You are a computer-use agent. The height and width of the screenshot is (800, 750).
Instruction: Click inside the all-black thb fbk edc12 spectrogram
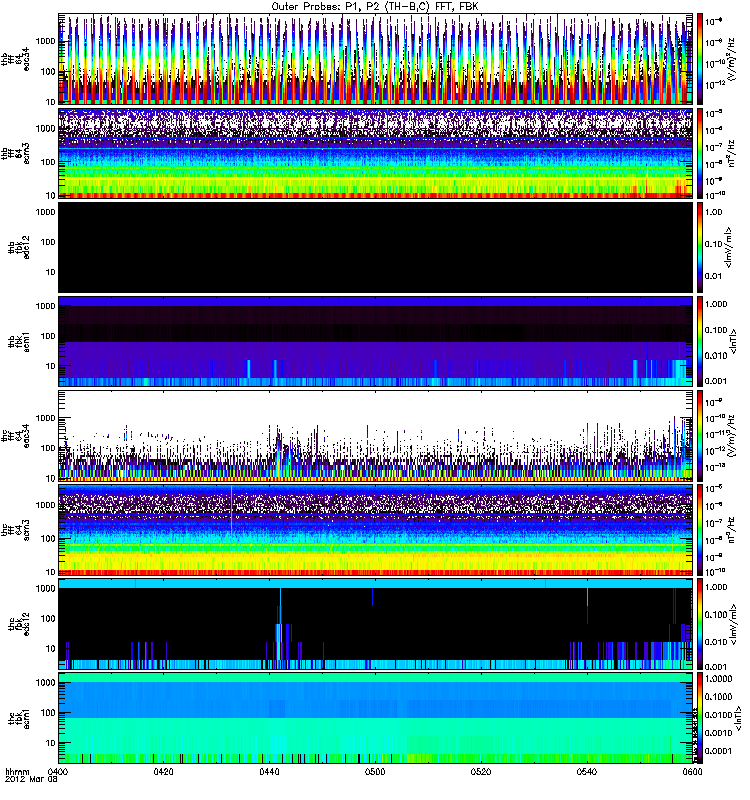tap(375, 247)
